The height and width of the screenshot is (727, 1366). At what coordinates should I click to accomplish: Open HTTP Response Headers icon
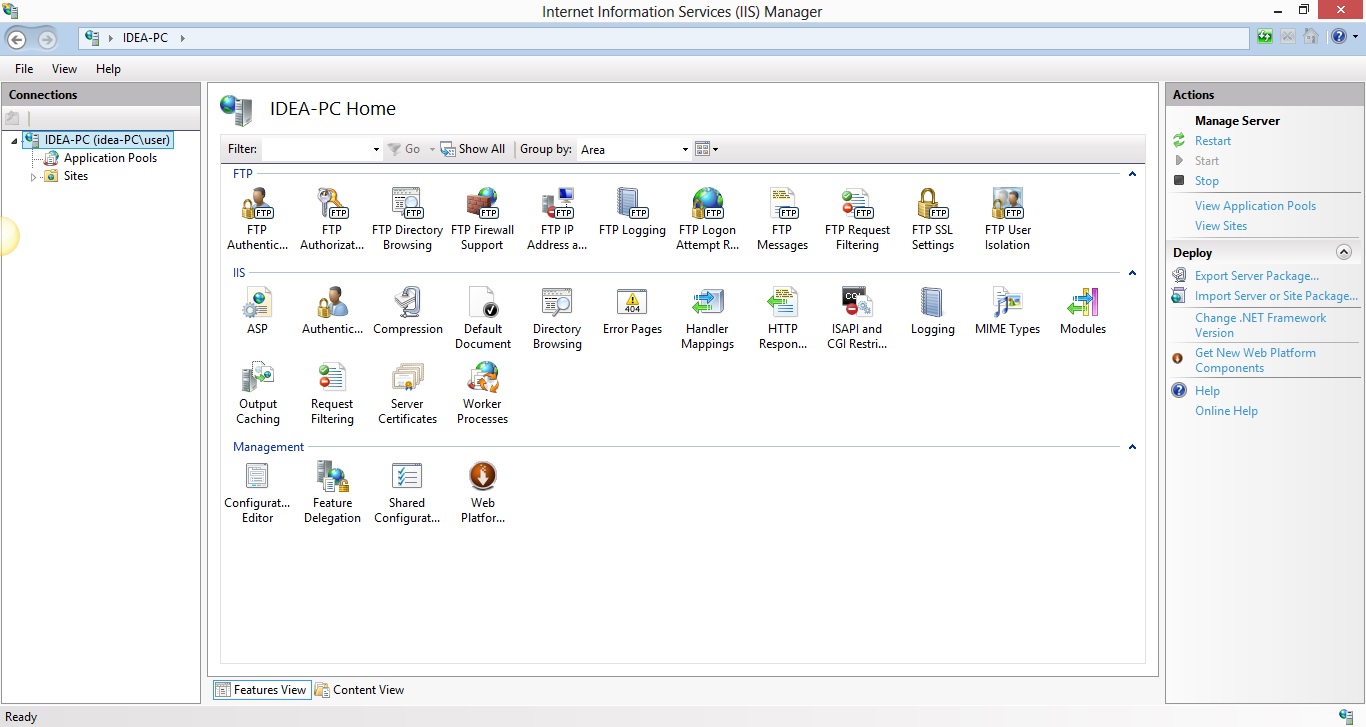click(x=782, y=318)
